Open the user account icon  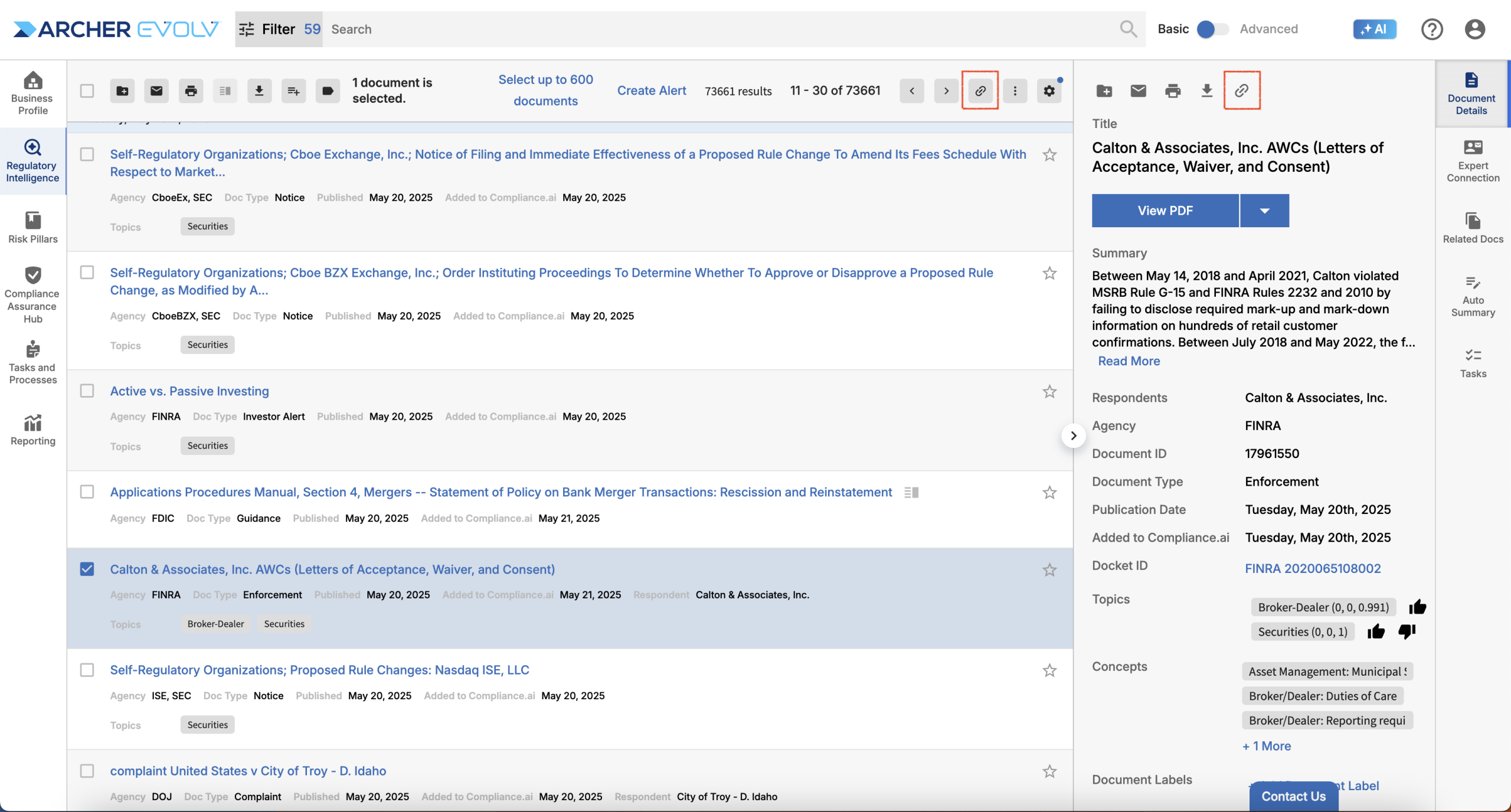pyautogui.click(x=1474, y=29)
